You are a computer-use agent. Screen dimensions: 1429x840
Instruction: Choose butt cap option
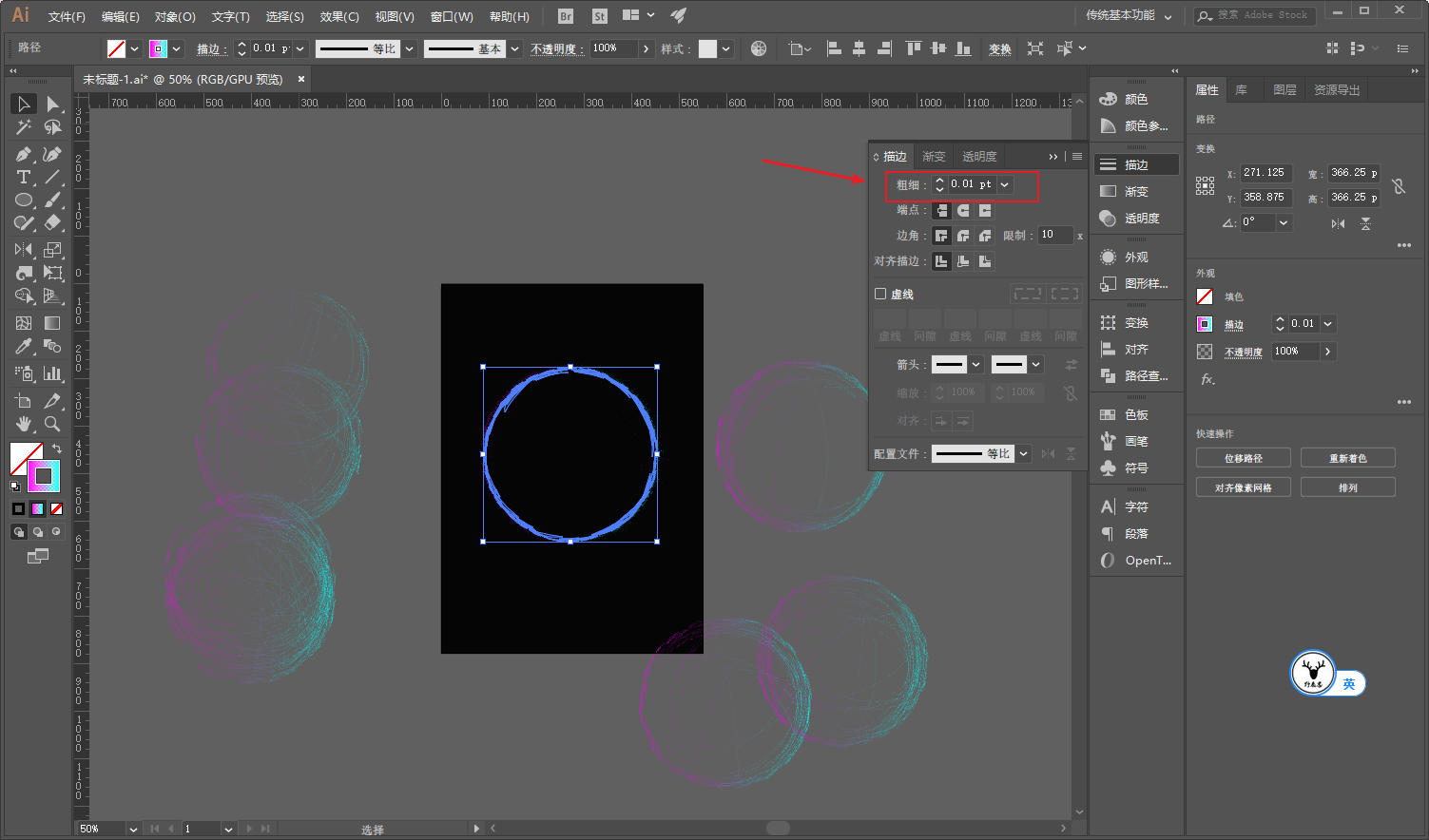941,210
